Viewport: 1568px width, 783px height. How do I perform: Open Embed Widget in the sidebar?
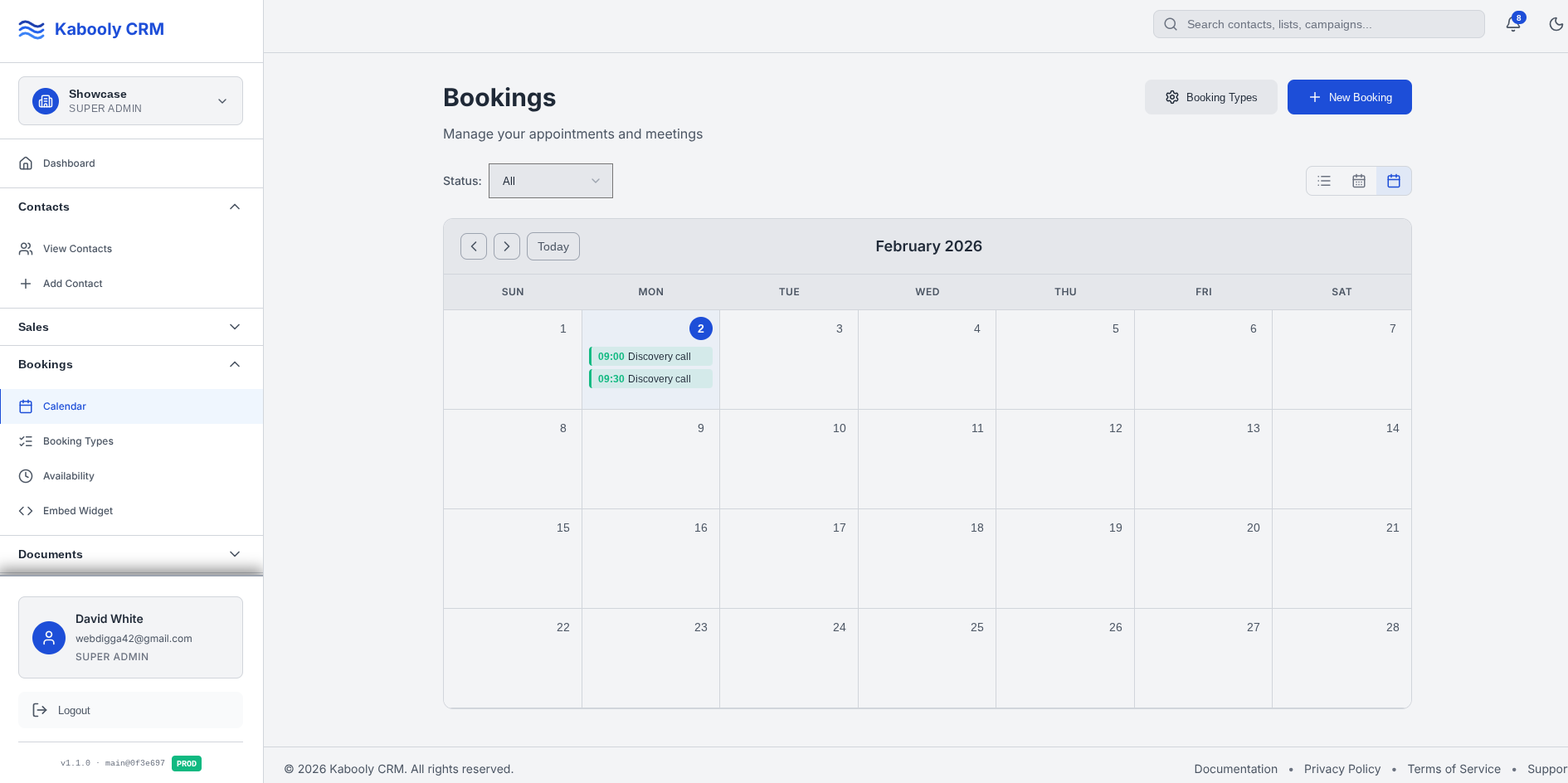tap(78, 511)
